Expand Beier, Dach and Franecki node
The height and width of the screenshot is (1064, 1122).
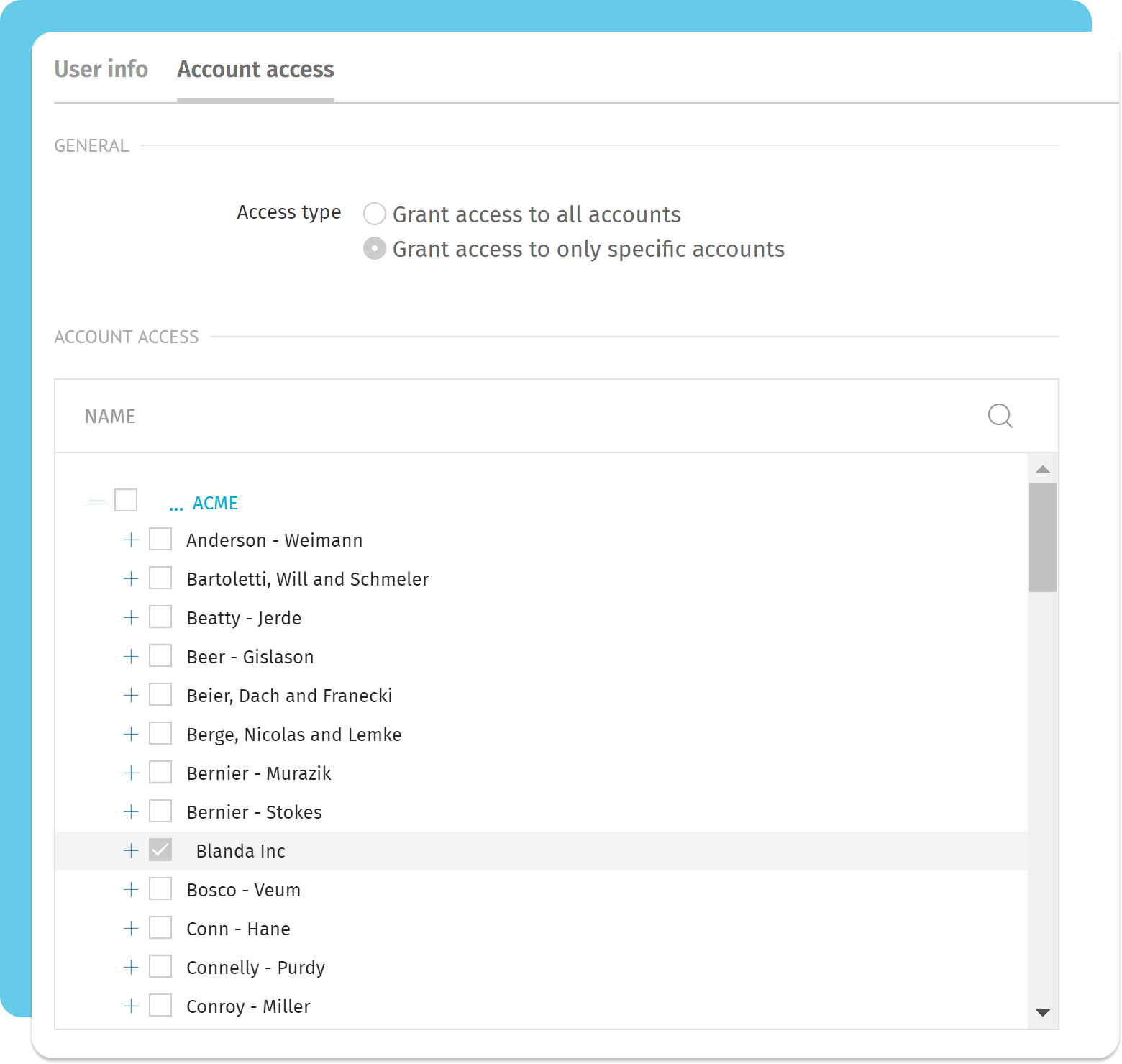pyautogui.click(x=131, y=695)
